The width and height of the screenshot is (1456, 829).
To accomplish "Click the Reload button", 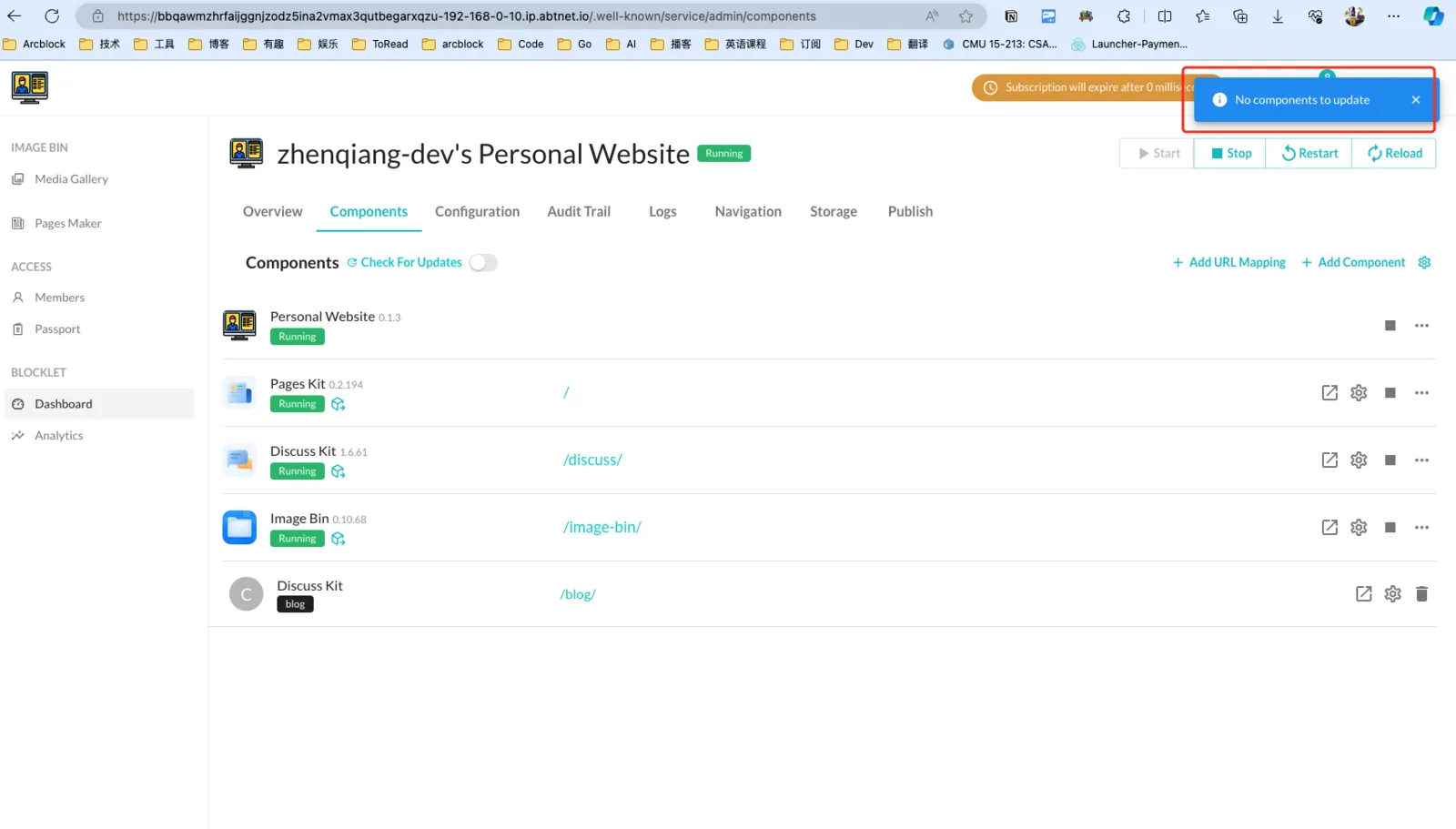I will (1394, 154).
